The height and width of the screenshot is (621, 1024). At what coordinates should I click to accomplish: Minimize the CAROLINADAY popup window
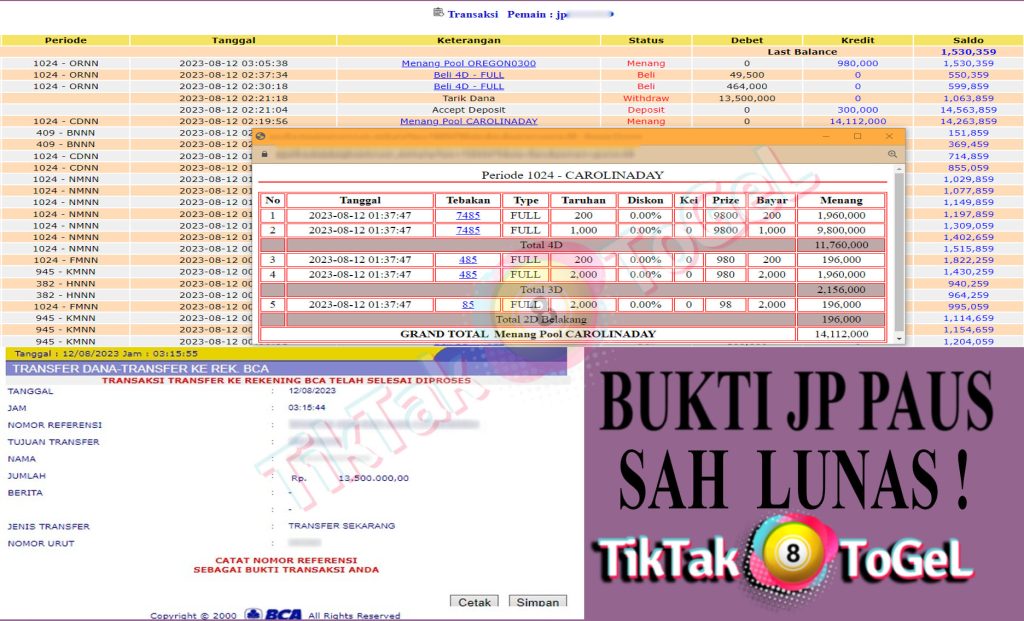point(826,136)
